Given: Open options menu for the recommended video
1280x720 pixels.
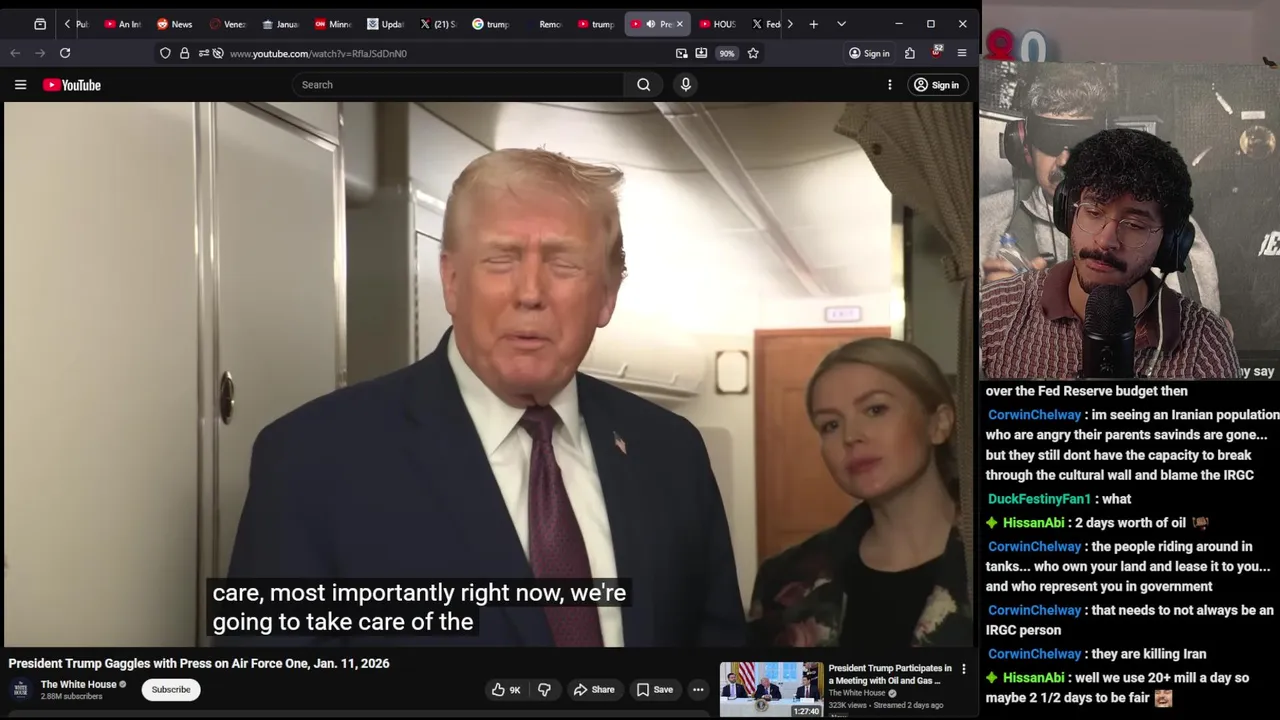Looking at the screenshot, I should 964,669.
